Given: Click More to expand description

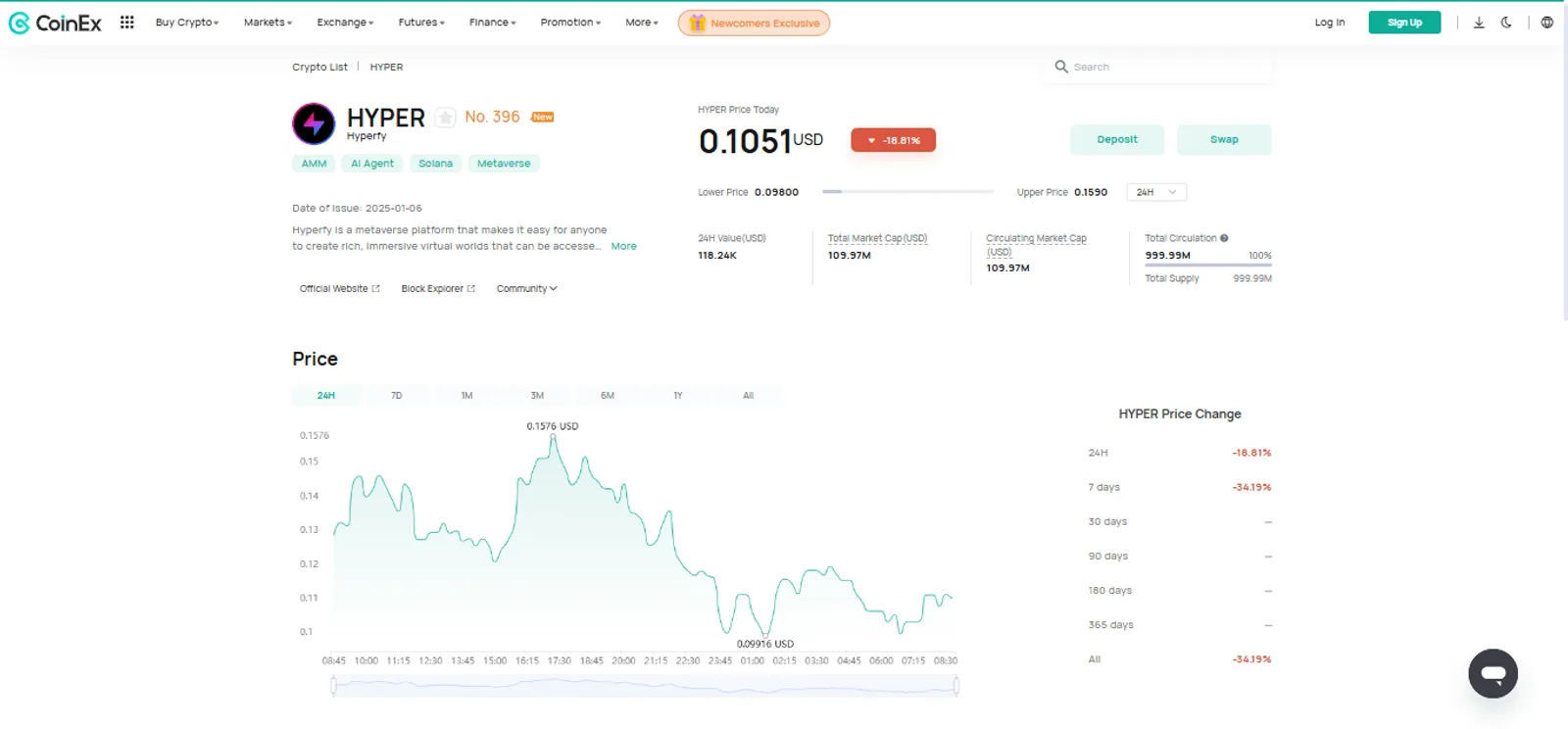Looking at the screenshot, I should pyautogui.click(x=623, y=247).
